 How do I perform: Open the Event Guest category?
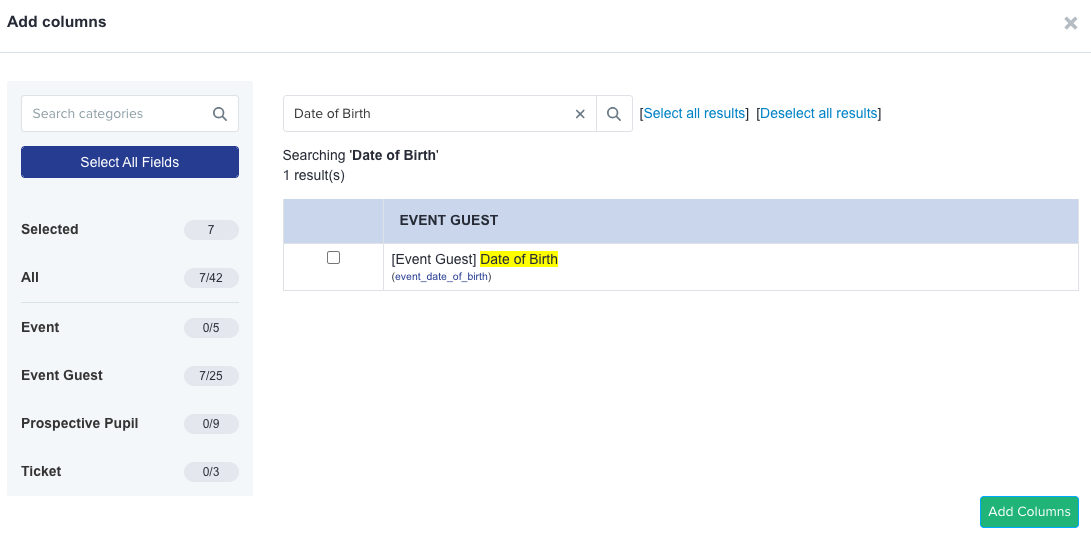[x=130, y=375]
